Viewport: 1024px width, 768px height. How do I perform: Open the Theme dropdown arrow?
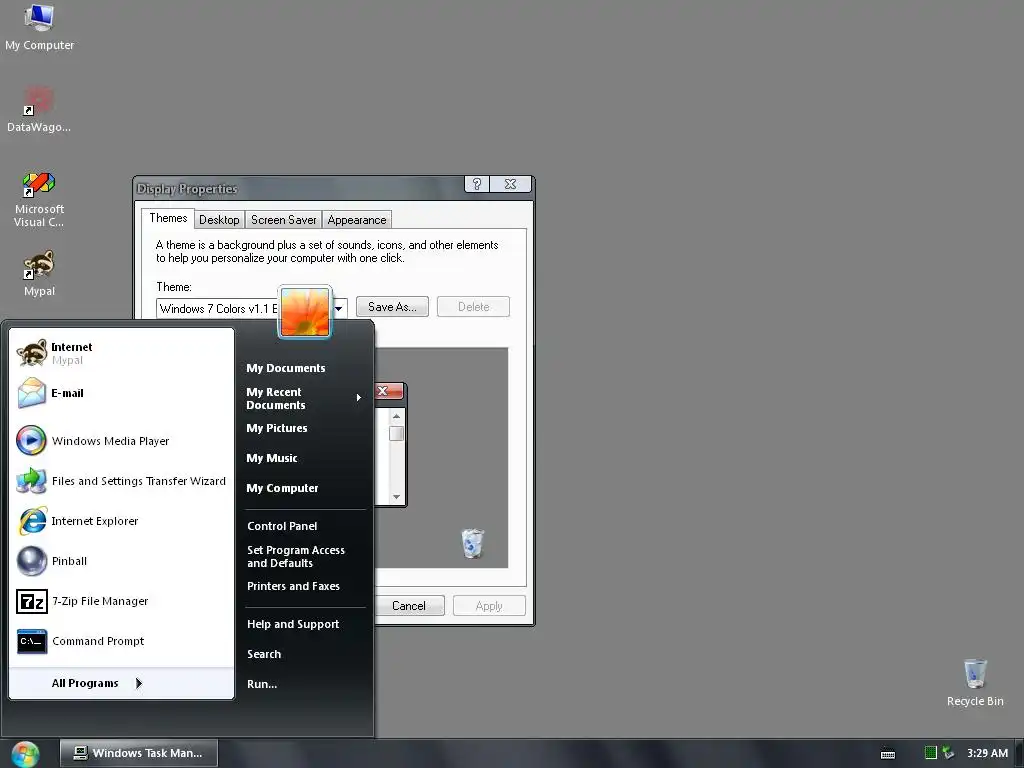(x=339, y=308)
